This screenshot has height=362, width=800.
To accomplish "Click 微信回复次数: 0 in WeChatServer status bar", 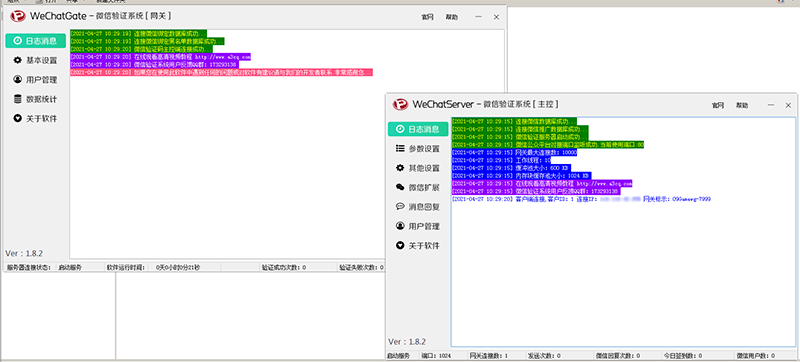I will tap(618, 355).
